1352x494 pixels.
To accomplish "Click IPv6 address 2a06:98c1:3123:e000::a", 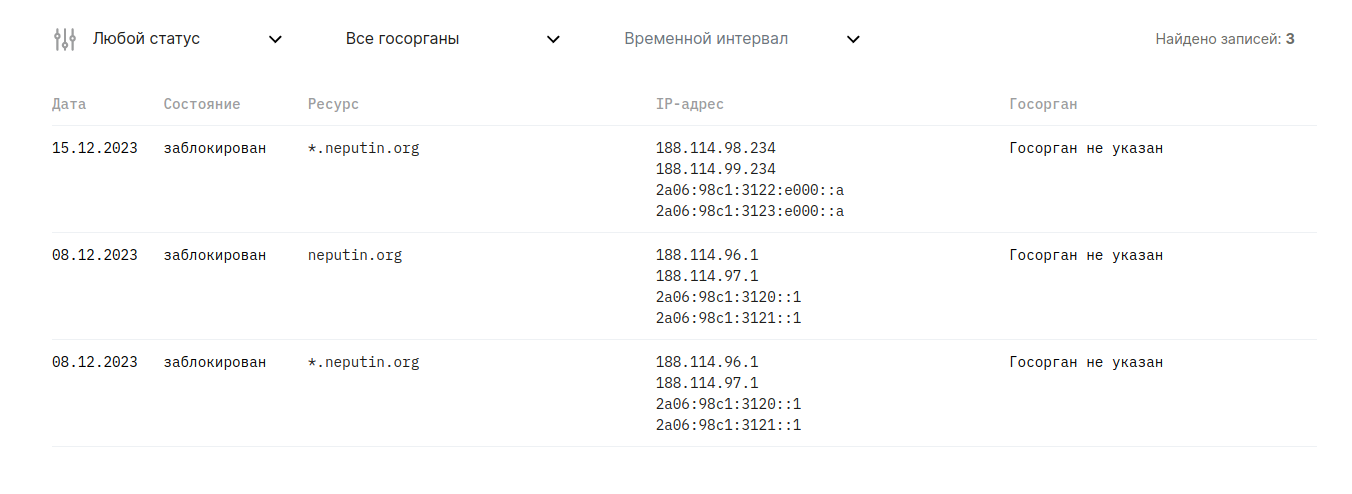I will pyautogui.click(x=750, y=212).
